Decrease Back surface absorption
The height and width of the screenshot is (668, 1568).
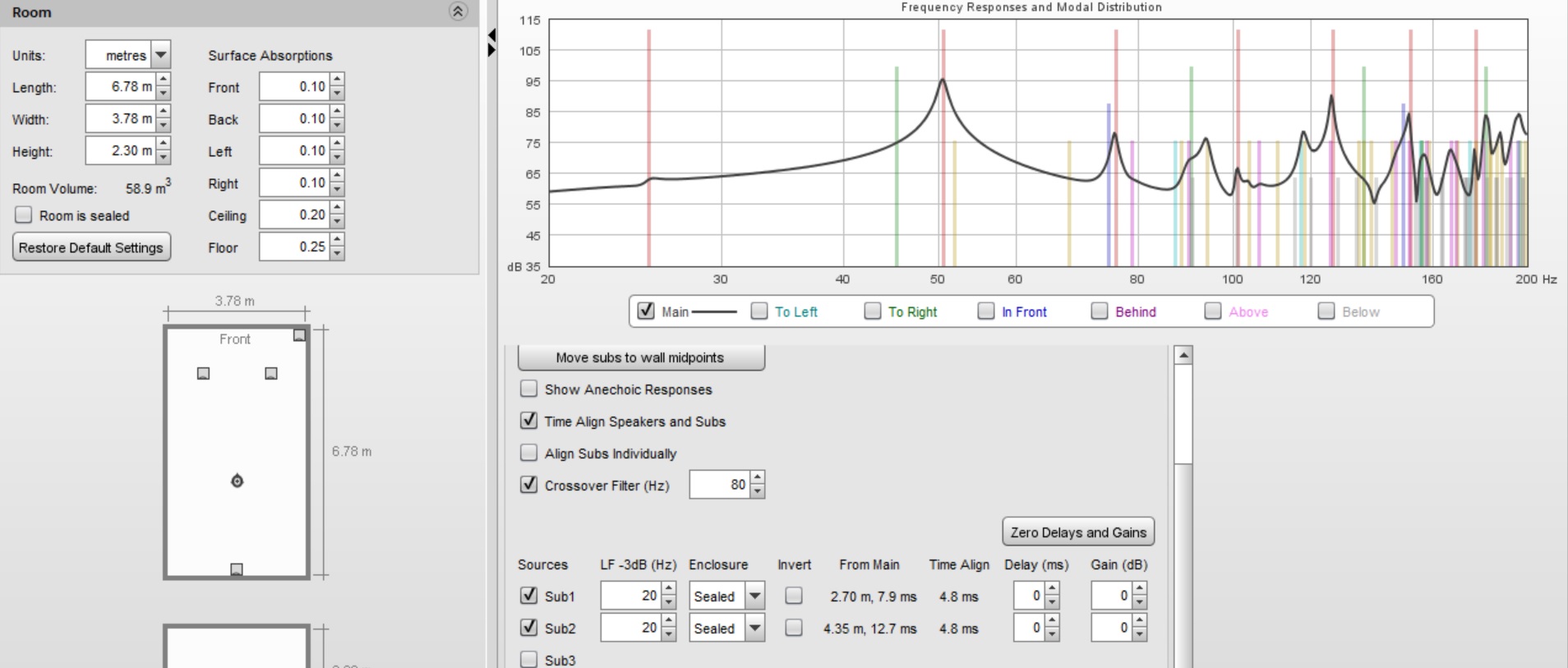337,126
